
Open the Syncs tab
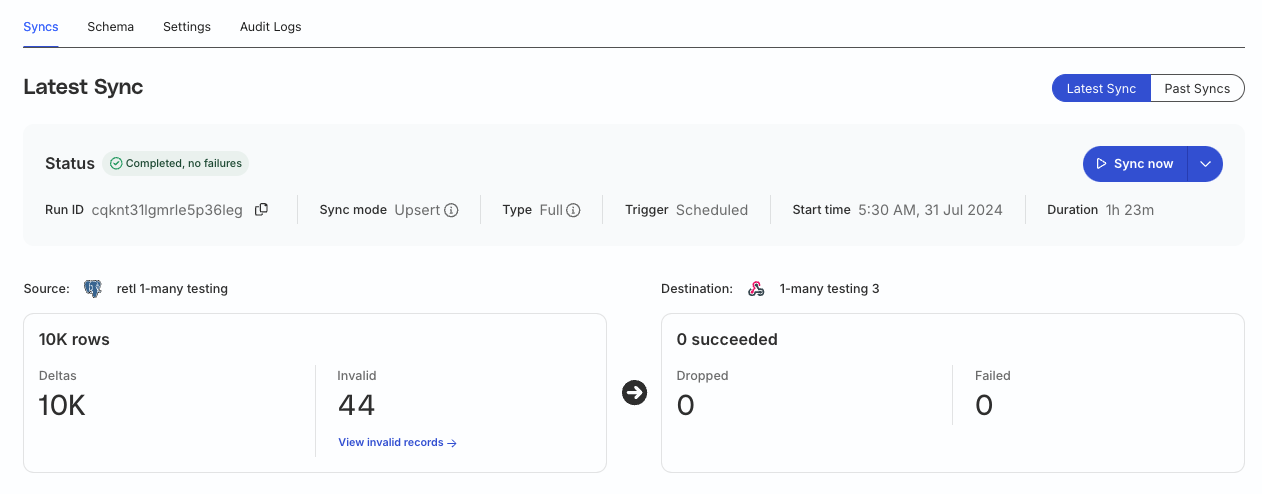(x=41, y=27)
